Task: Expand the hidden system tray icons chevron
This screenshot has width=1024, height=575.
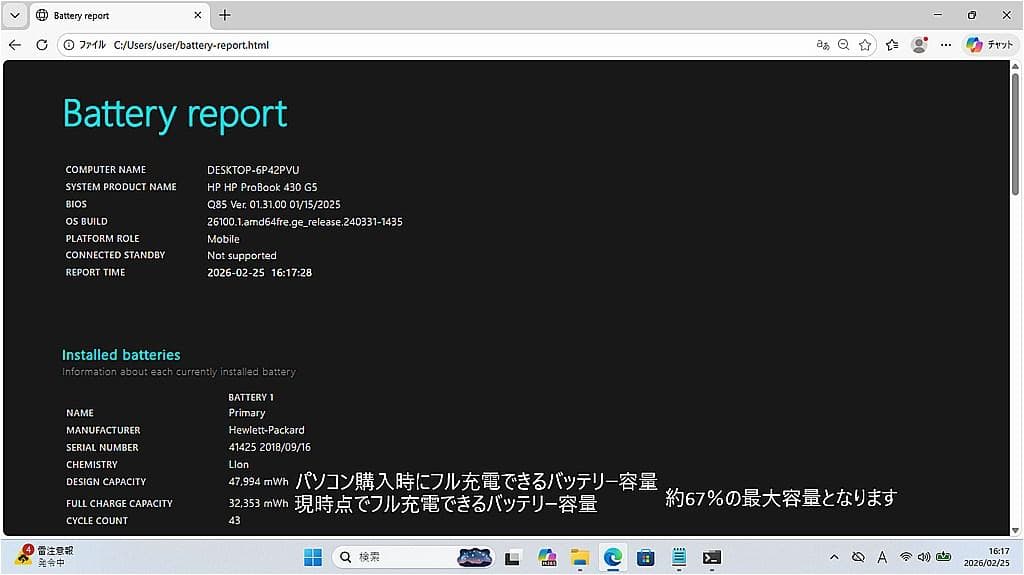Action: [x=834, y=557]
